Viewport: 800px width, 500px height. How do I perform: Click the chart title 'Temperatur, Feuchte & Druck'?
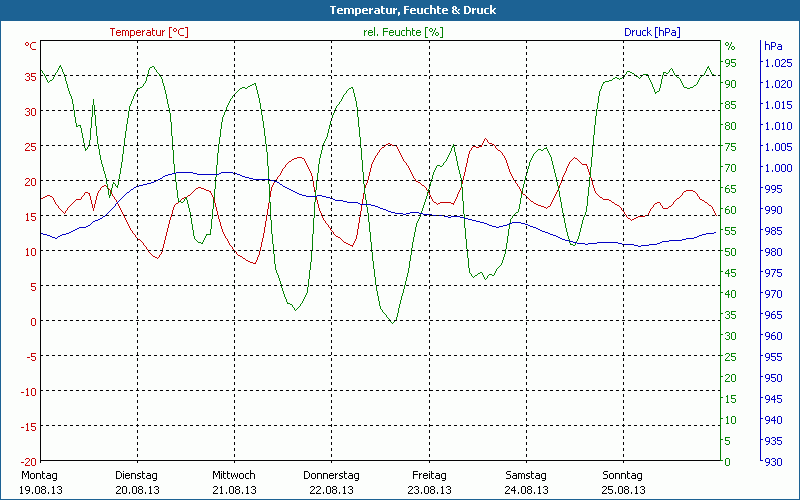tap(413, 10)
